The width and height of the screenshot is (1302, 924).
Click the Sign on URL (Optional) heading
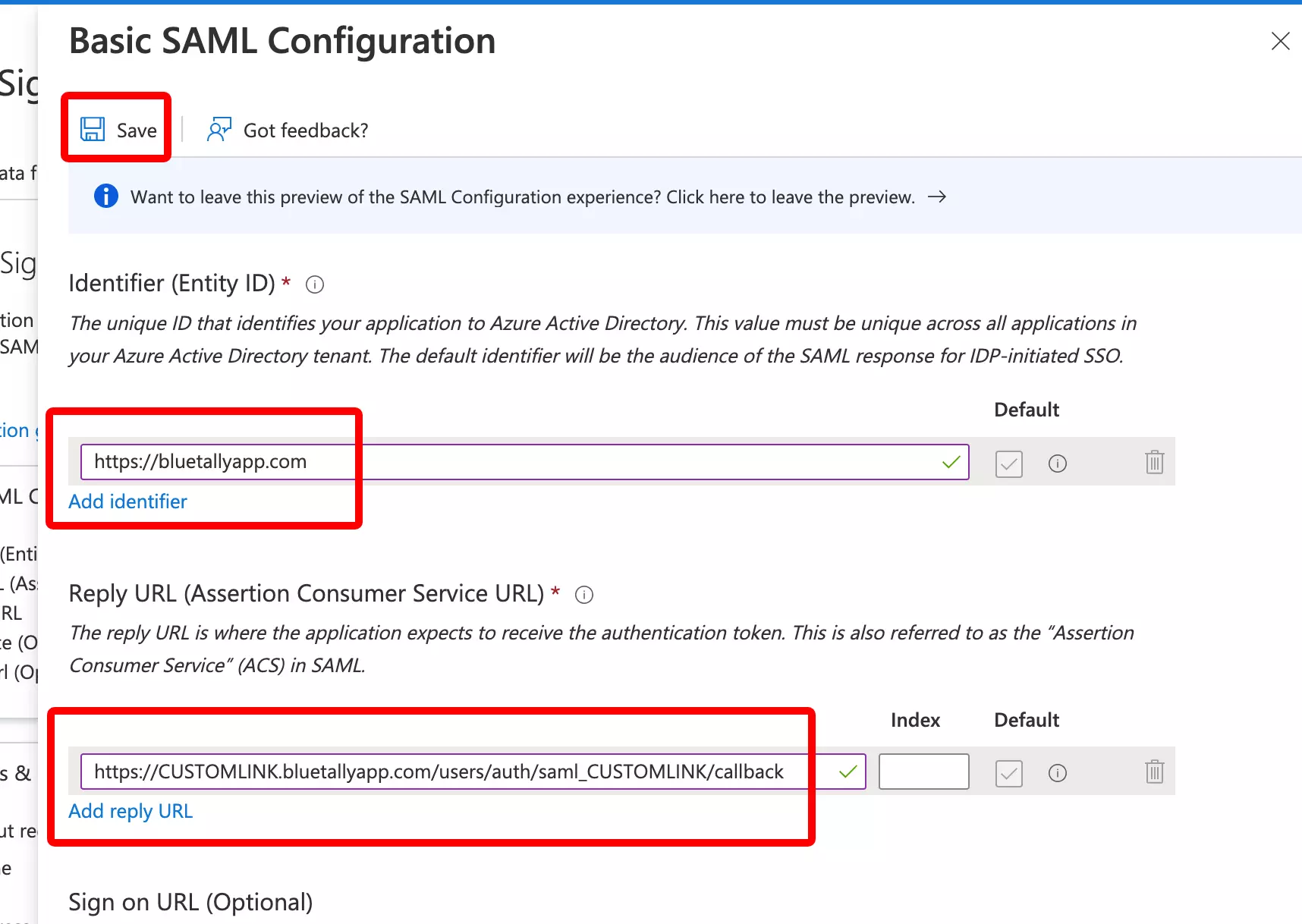pyautogui.click(x=190, y=902)
